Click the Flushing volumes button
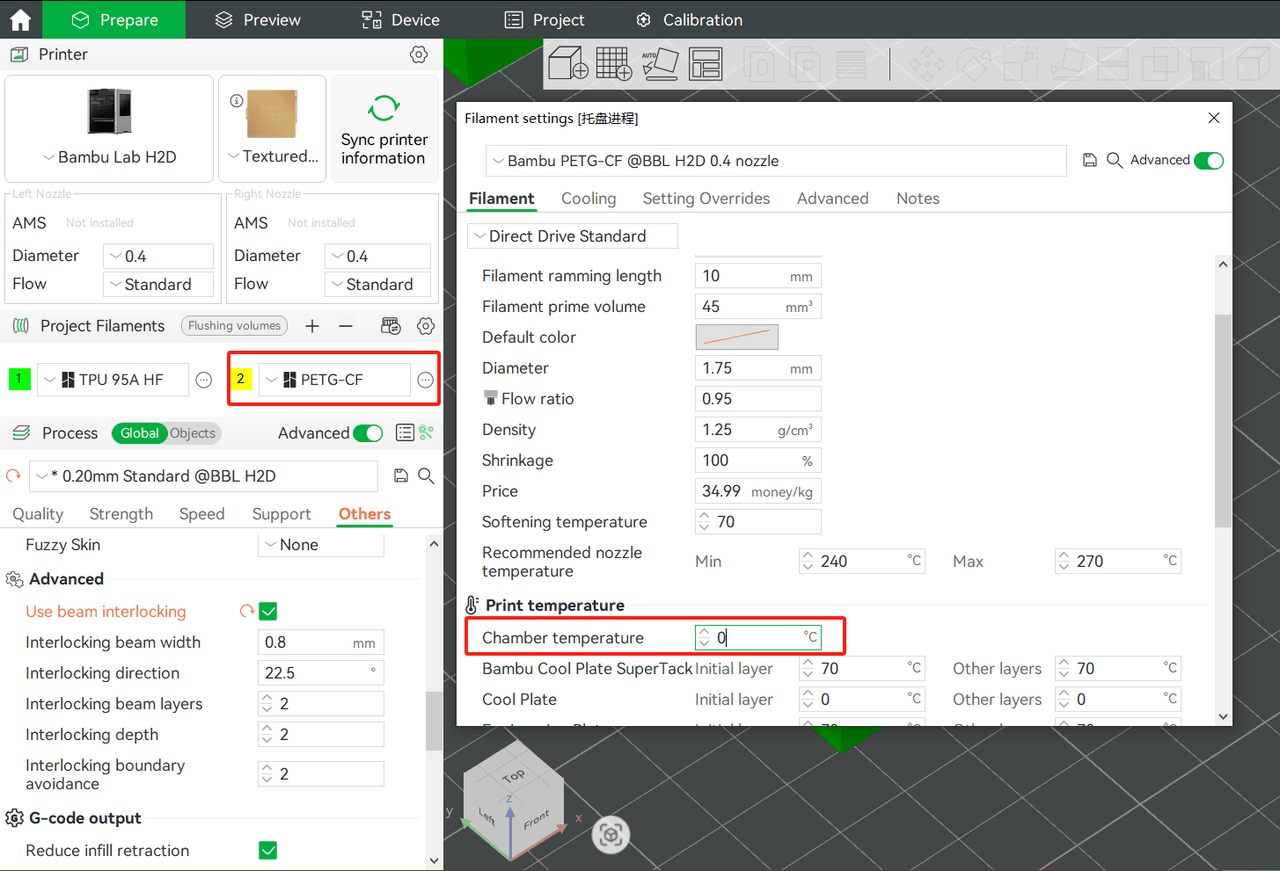 tap(234, 326)
